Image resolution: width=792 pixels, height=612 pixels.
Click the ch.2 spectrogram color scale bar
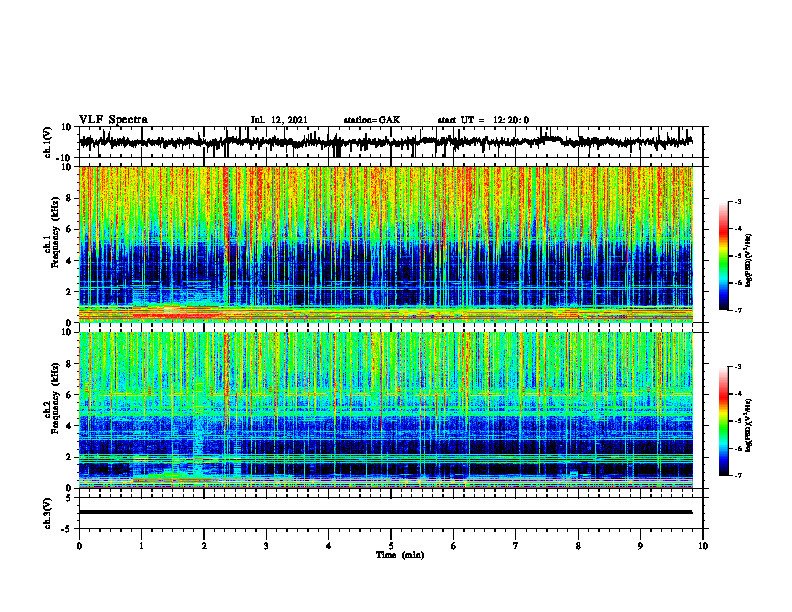point(724,421)
